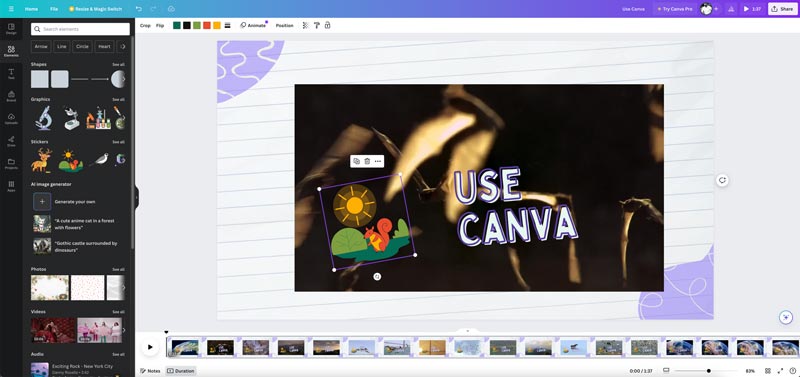
Task: Click the Share button
Action: (x=783, y=9)
